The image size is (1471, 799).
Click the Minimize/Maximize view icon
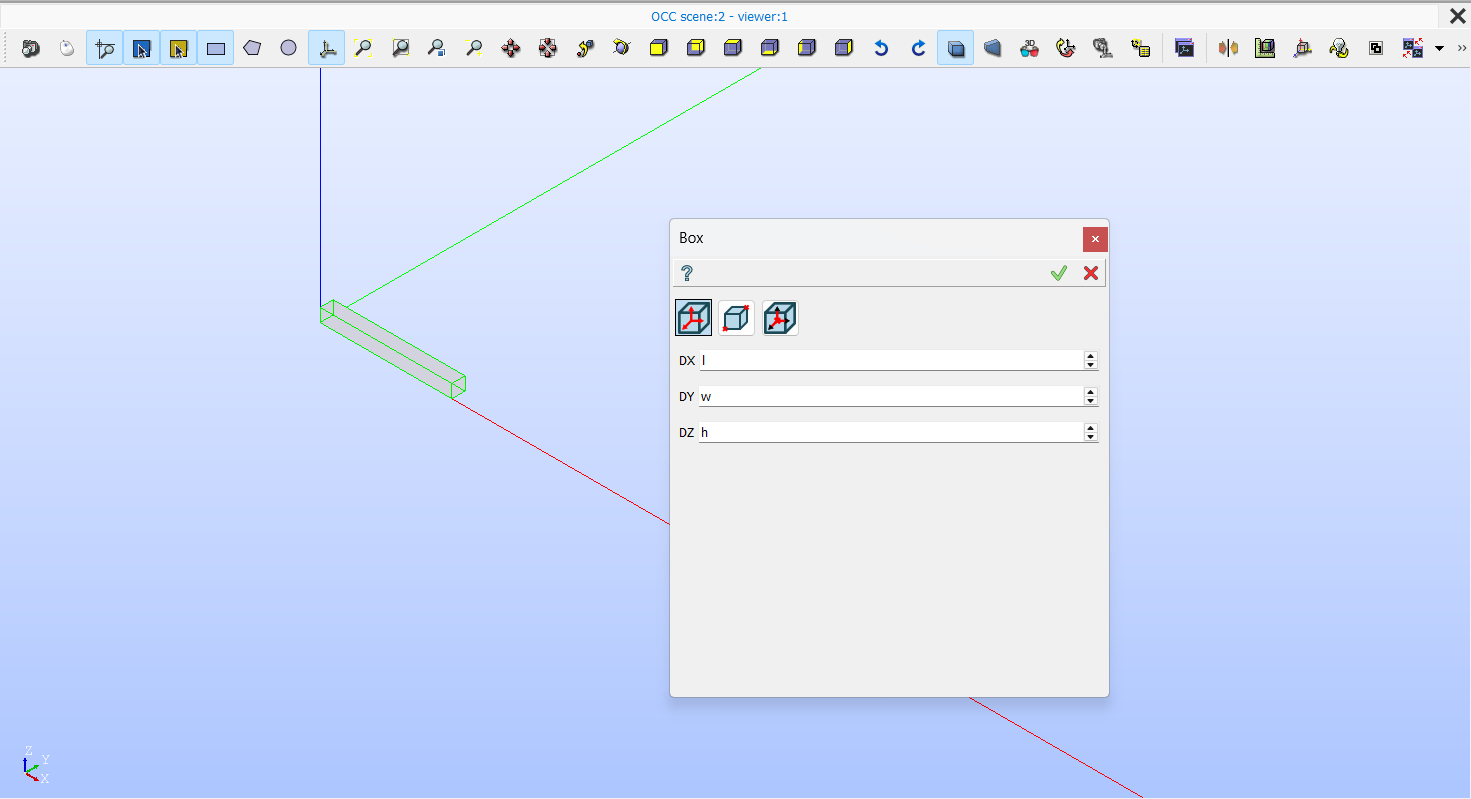click(1376, 48)
